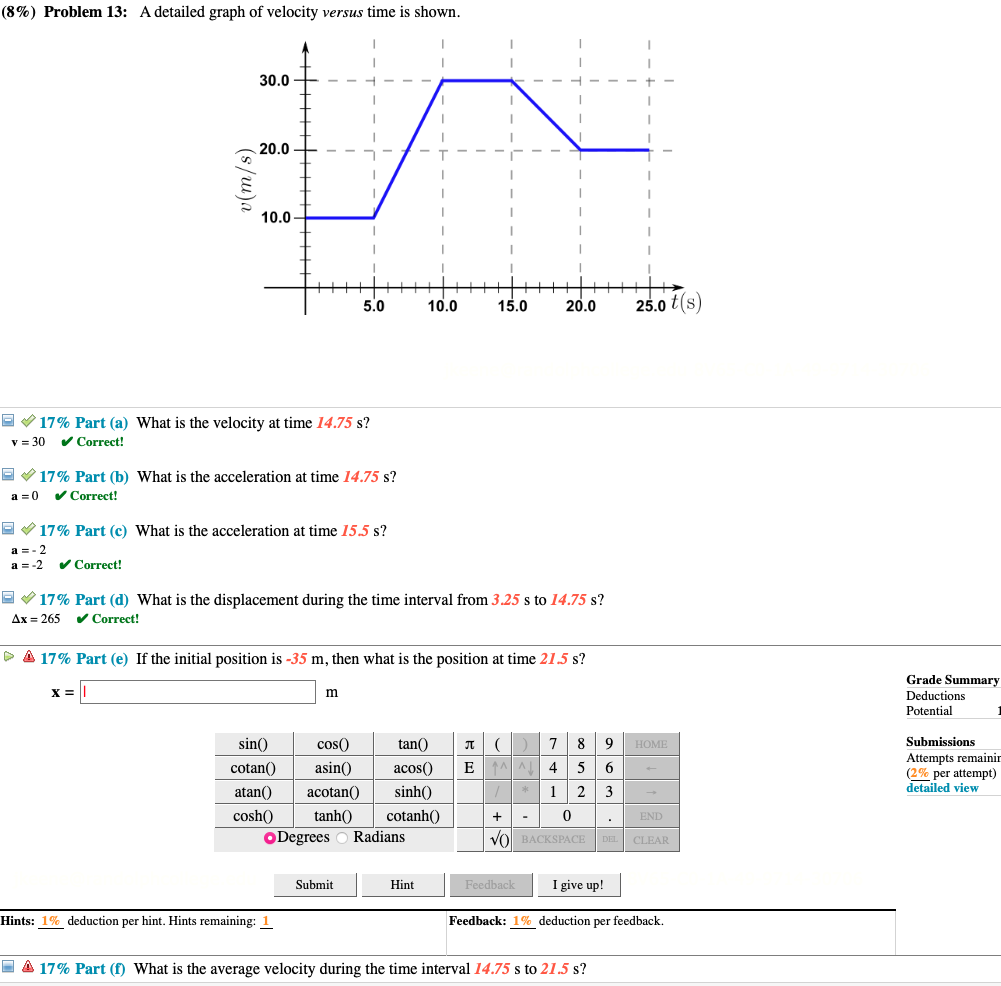This screenshot has width=1001, height=986.
Task: Collapse the Part (d) section
Action: [x=10, y=598]
